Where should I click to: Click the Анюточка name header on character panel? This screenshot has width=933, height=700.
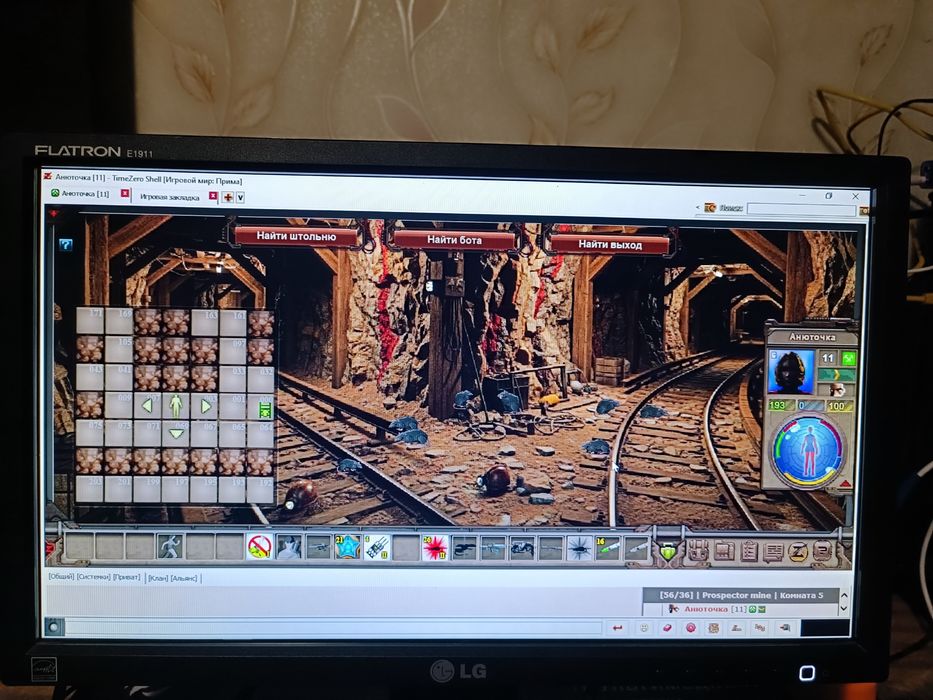pos(812,336)
